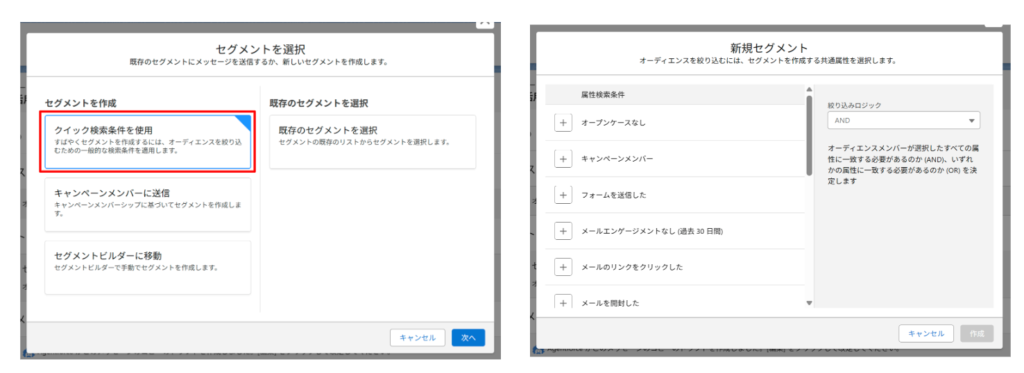Click the フォームを送信した row text
This screenshot has height=373, width=1024.
pyautogui.click(x=613, y=195)
